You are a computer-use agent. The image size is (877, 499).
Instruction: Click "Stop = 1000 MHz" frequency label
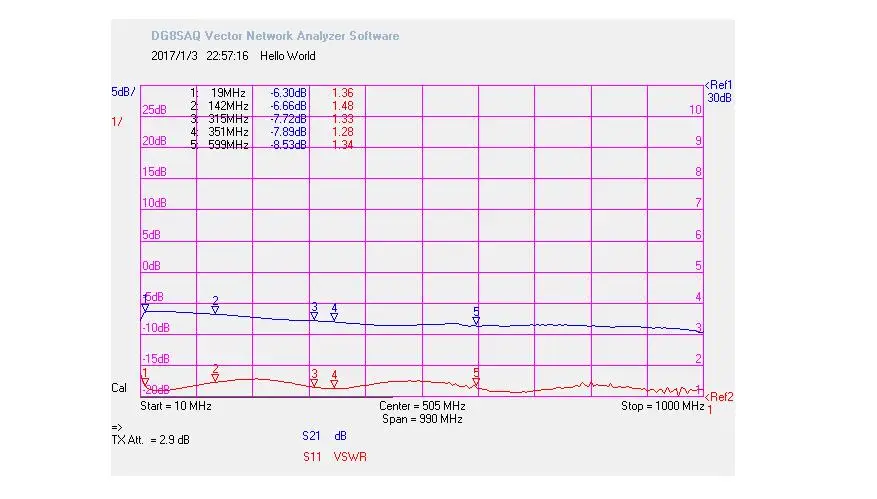click(x=662, y=406)
